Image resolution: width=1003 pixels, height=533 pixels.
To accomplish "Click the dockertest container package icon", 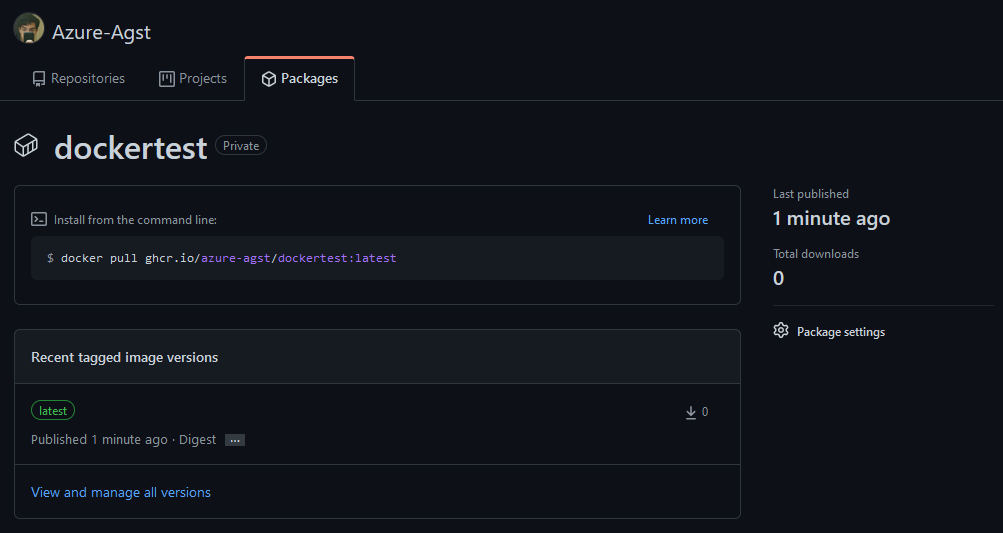I will point(26,146).
